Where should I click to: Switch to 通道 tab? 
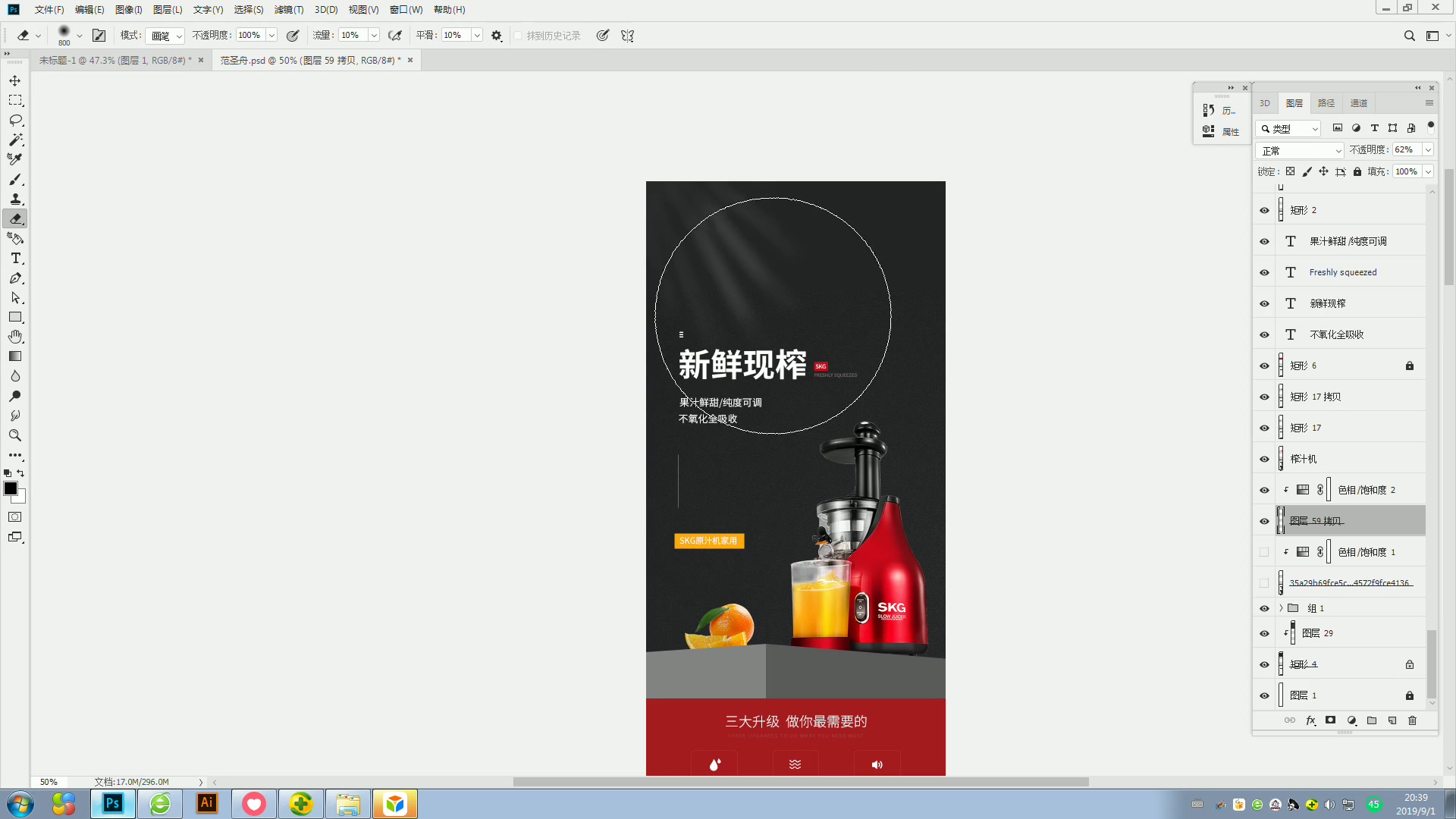pyautogui.click(x=1359, y=103)
